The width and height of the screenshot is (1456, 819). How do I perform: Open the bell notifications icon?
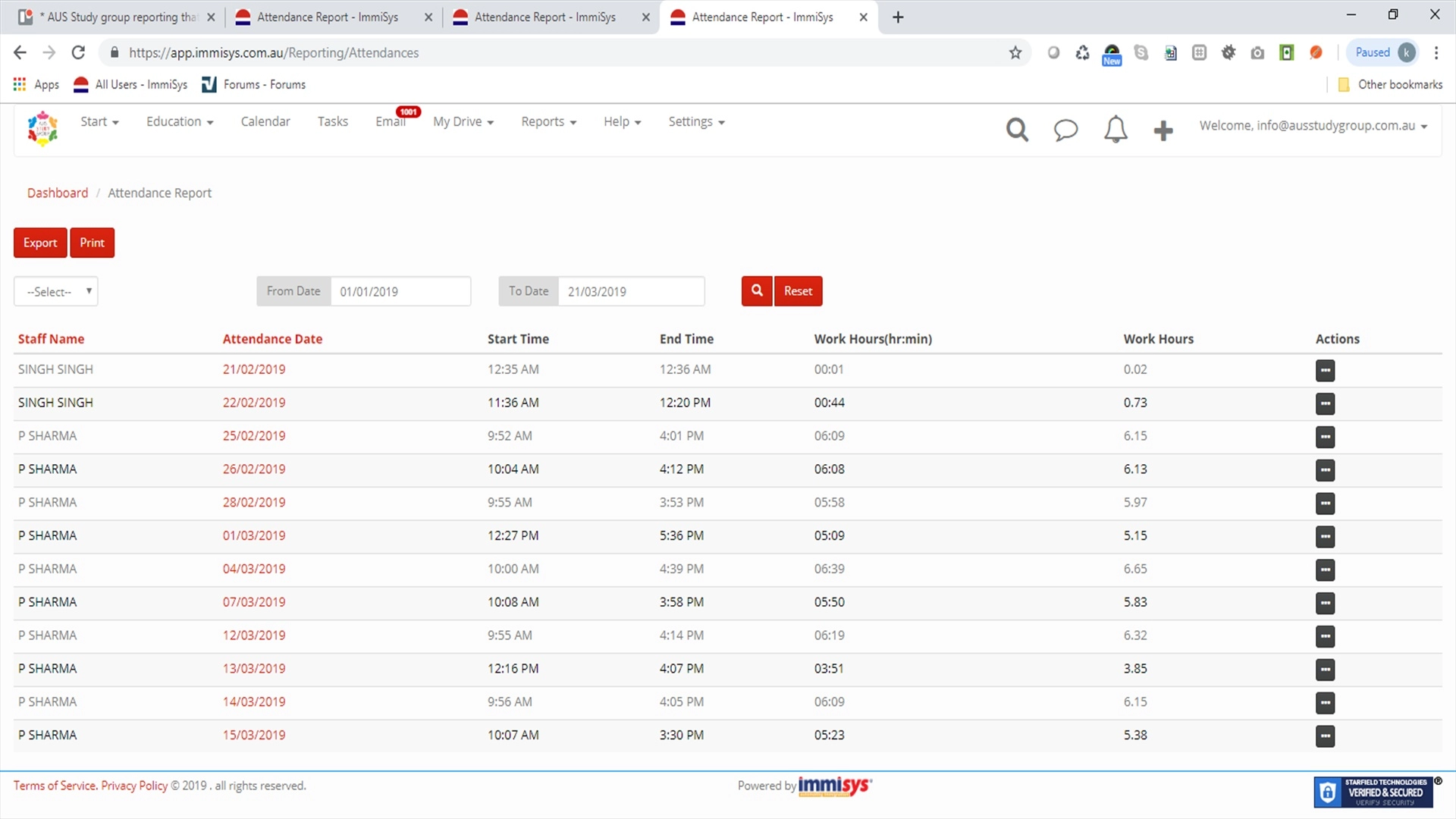(x=1115, y=130)
